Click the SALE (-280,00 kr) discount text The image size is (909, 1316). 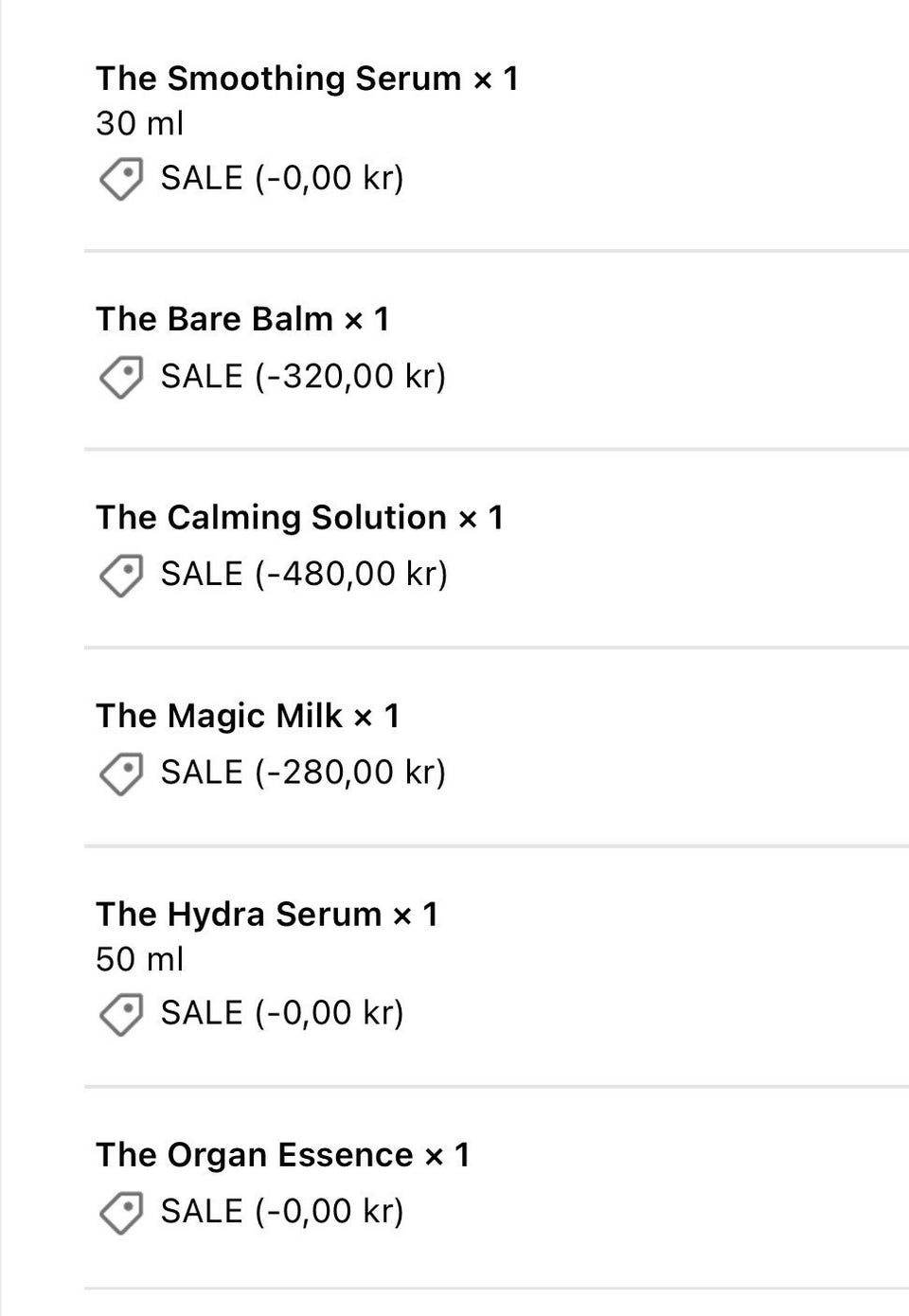(x=303, y=773)
